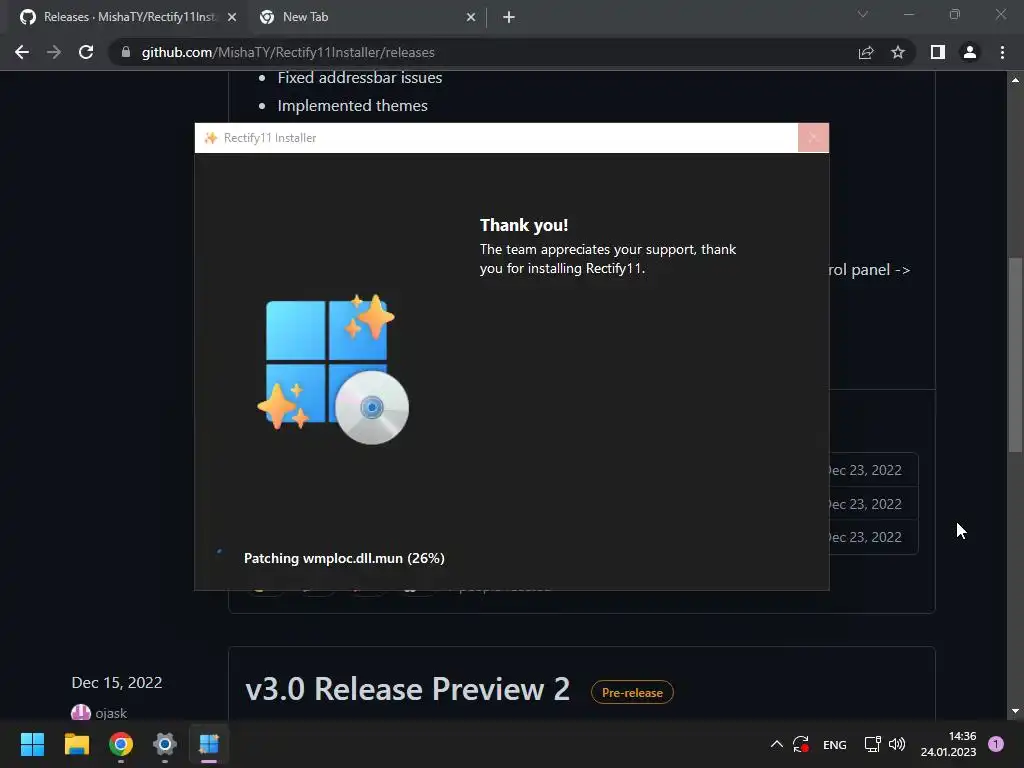Open the ENG language switcher
Screen dimensions: 1024x768
tap(835, 744)
